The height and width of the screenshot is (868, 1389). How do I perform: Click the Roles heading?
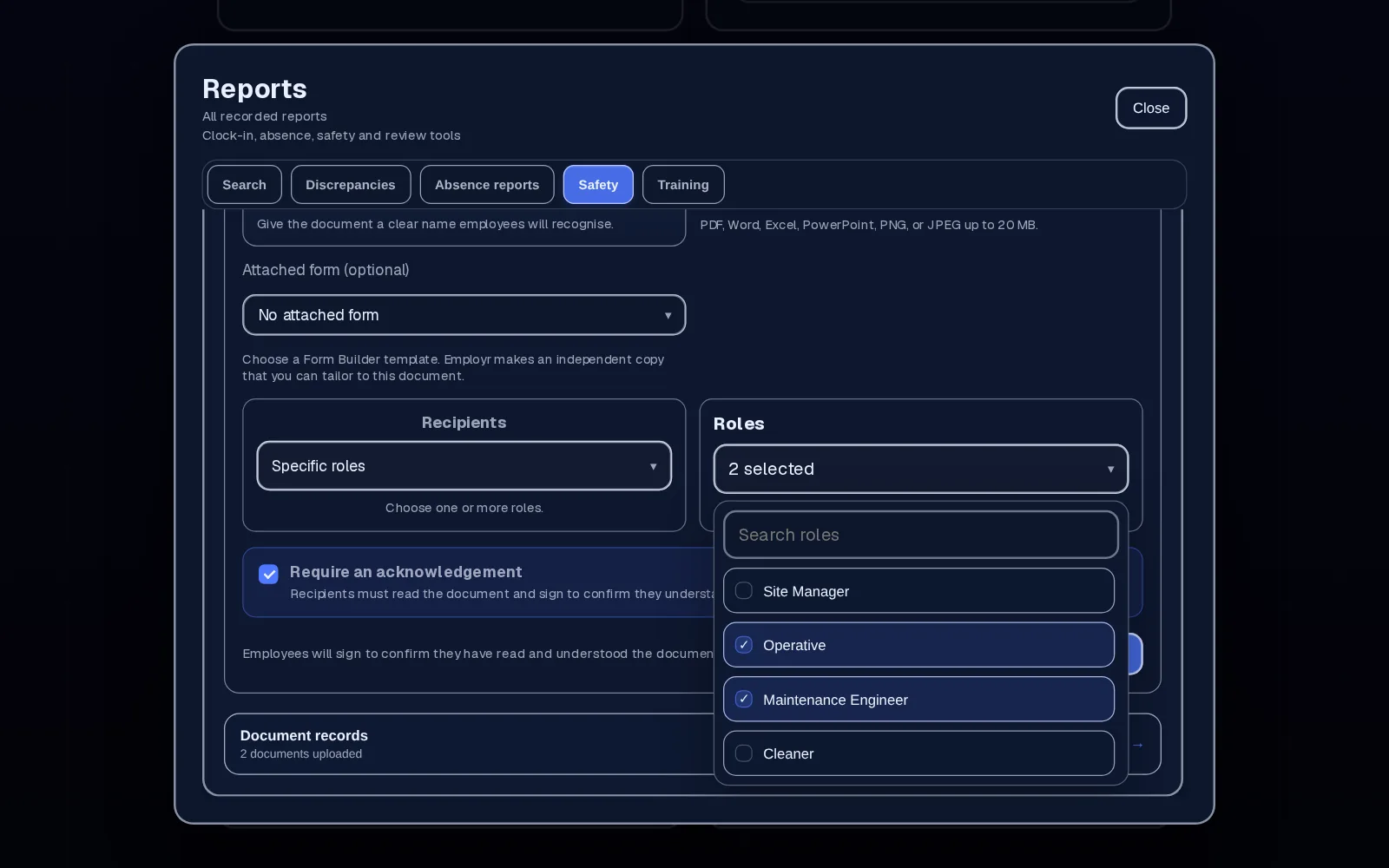[x=739, y=424]
